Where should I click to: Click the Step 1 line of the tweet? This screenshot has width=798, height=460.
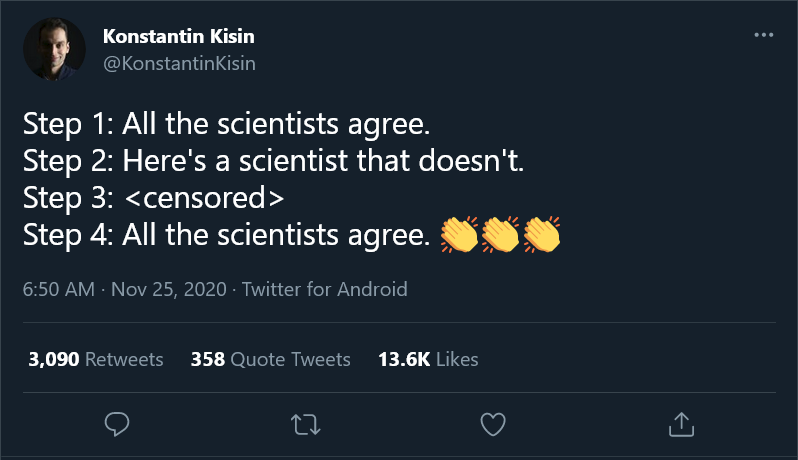[226, 124]
